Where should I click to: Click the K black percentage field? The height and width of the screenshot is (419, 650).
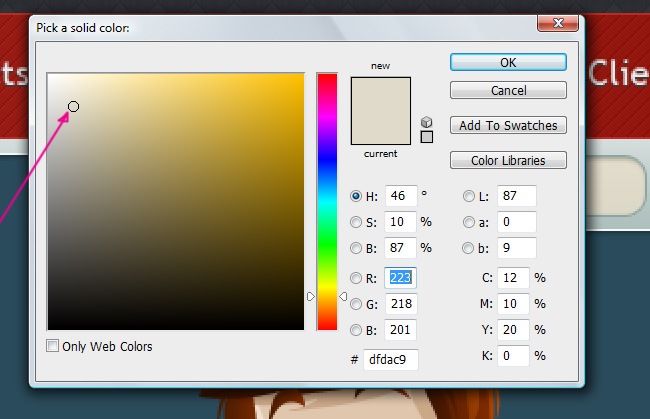[x=513, y=356]
